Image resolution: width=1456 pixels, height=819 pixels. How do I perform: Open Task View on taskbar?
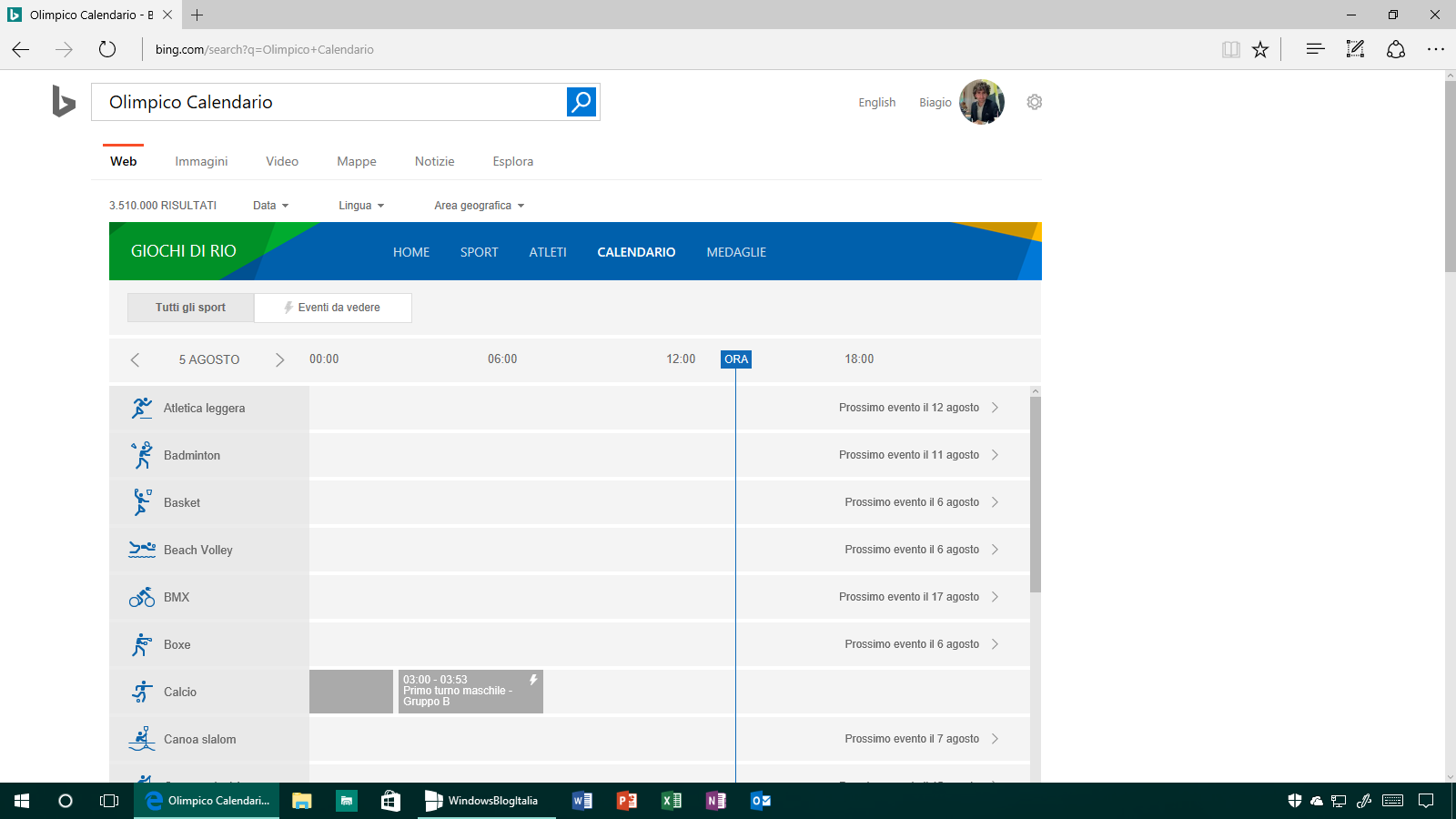coord(109,801)
